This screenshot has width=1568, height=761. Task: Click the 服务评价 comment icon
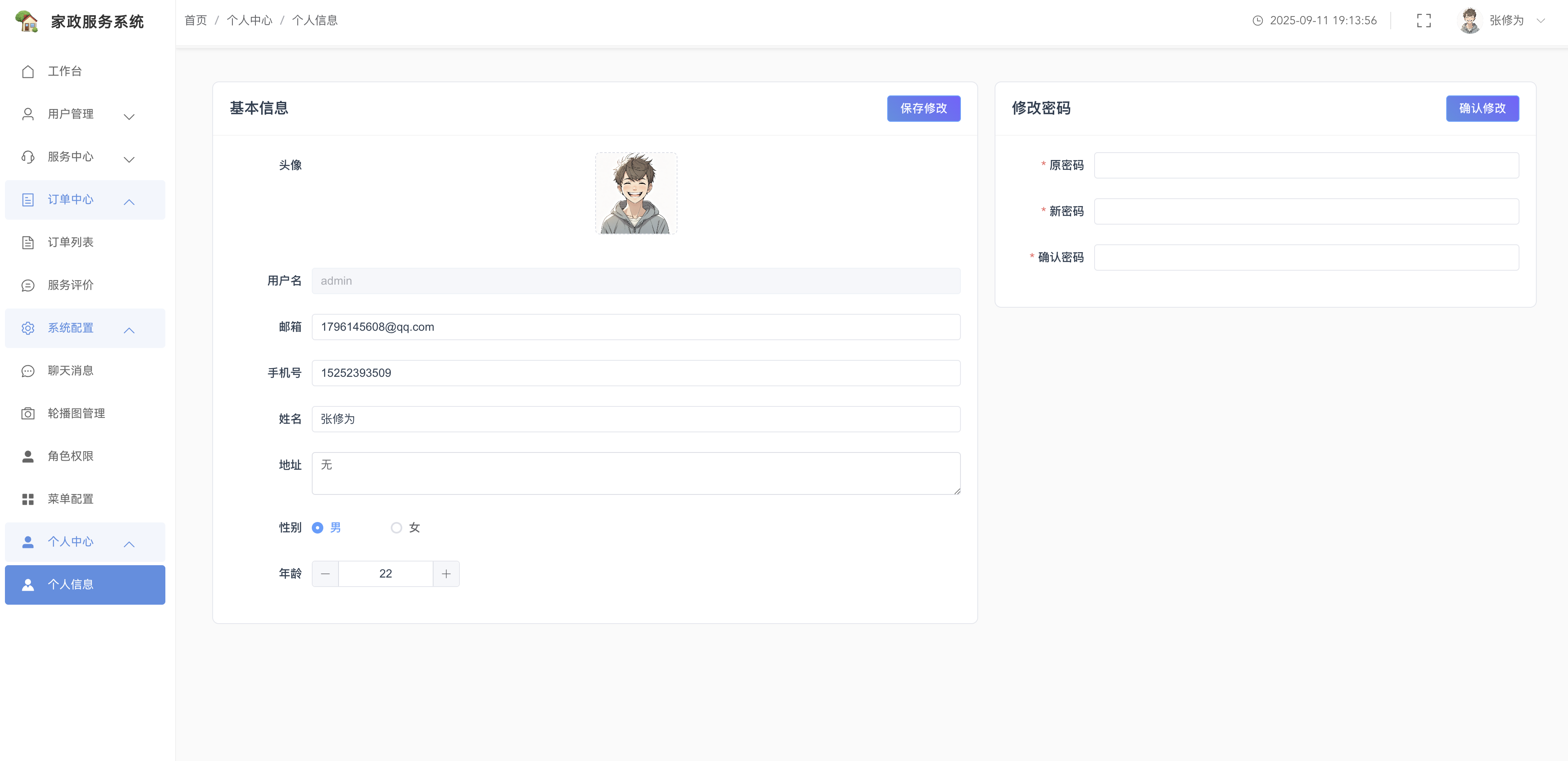tap(28, 285)
